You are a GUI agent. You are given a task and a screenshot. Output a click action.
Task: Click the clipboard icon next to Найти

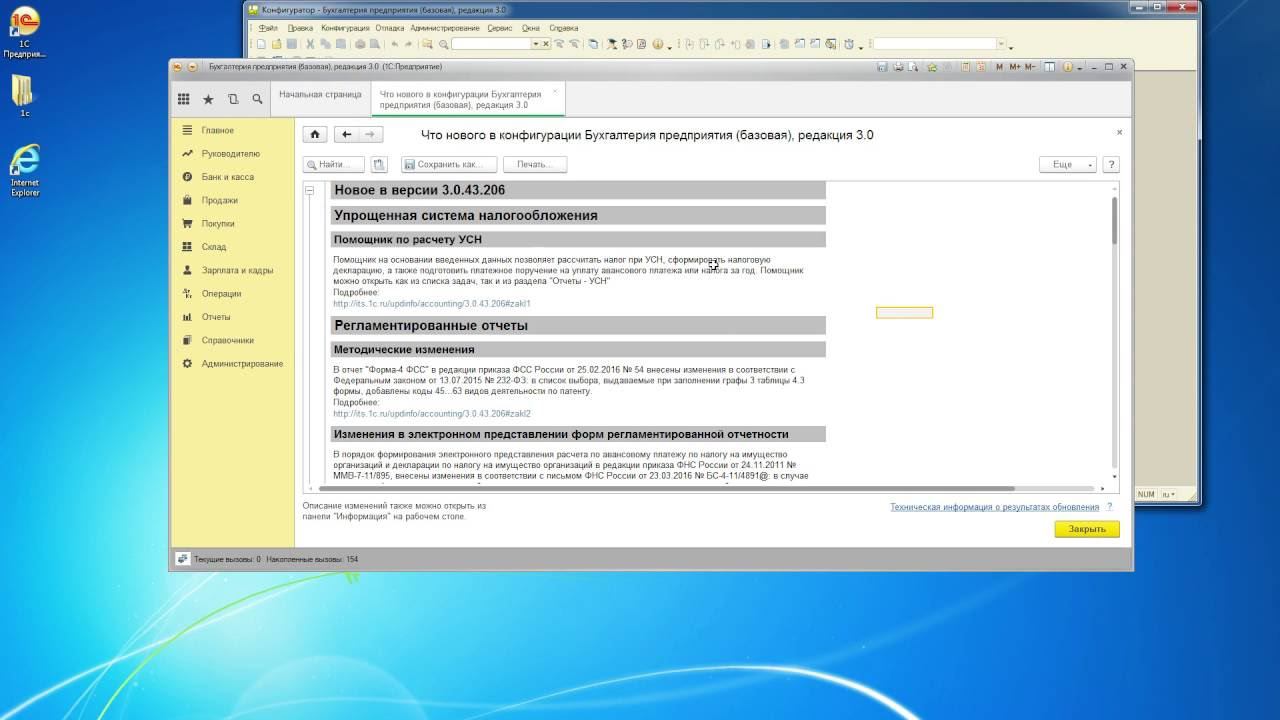click(x=379, y=164)
